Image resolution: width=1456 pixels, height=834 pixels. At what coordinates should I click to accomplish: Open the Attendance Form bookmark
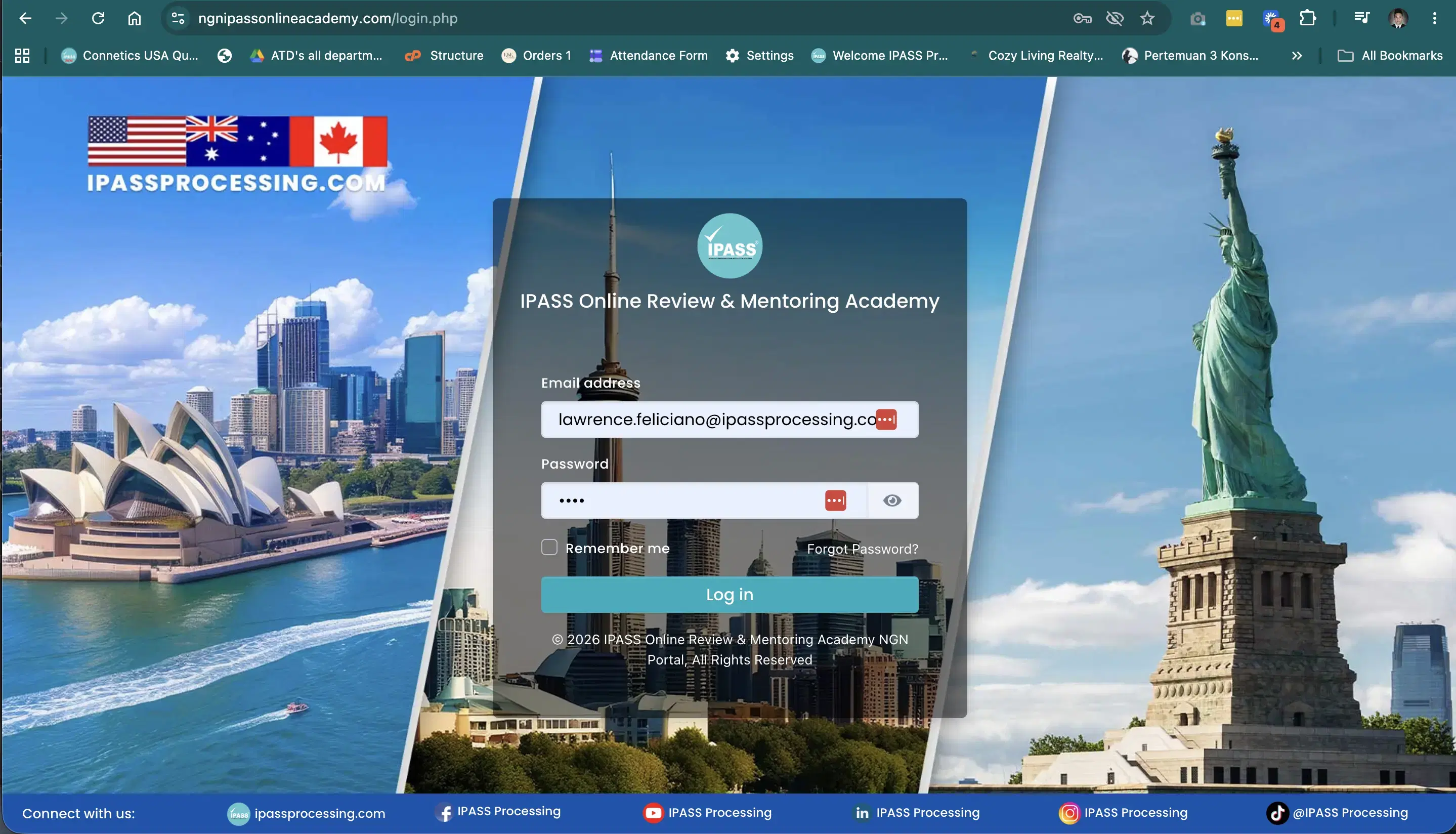pyautogui.click(x=649, y=56)
